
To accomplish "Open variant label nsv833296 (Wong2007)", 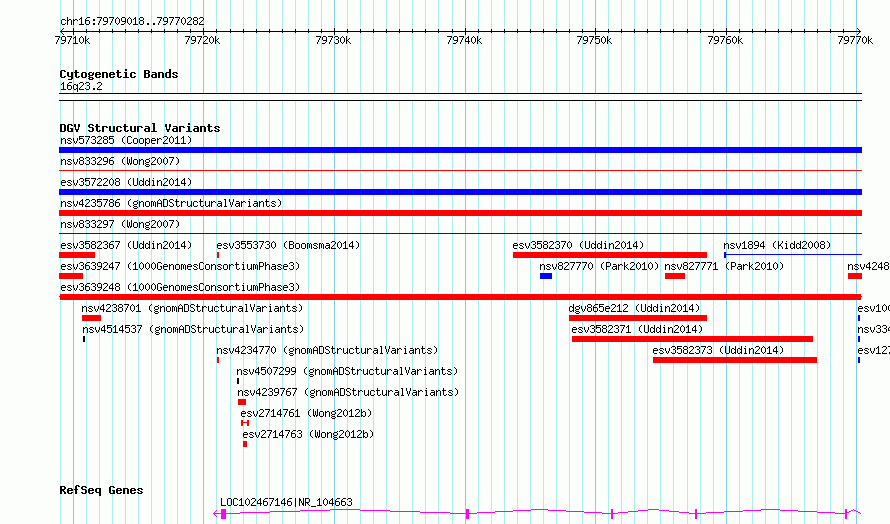I will click(120, 161).
